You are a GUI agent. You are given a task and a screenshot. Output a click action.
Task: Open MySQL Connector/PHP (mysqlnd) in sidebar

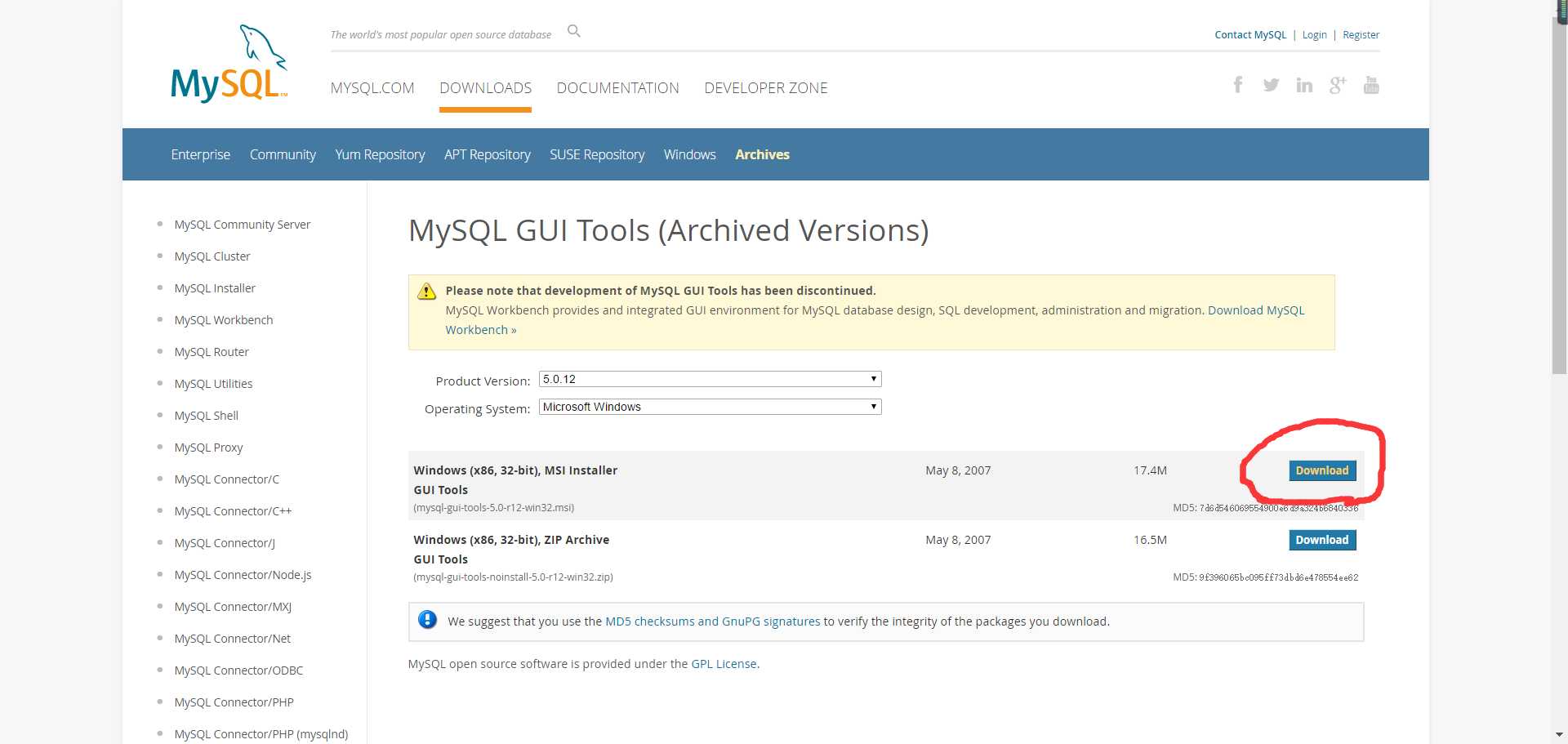click(261, 734)
